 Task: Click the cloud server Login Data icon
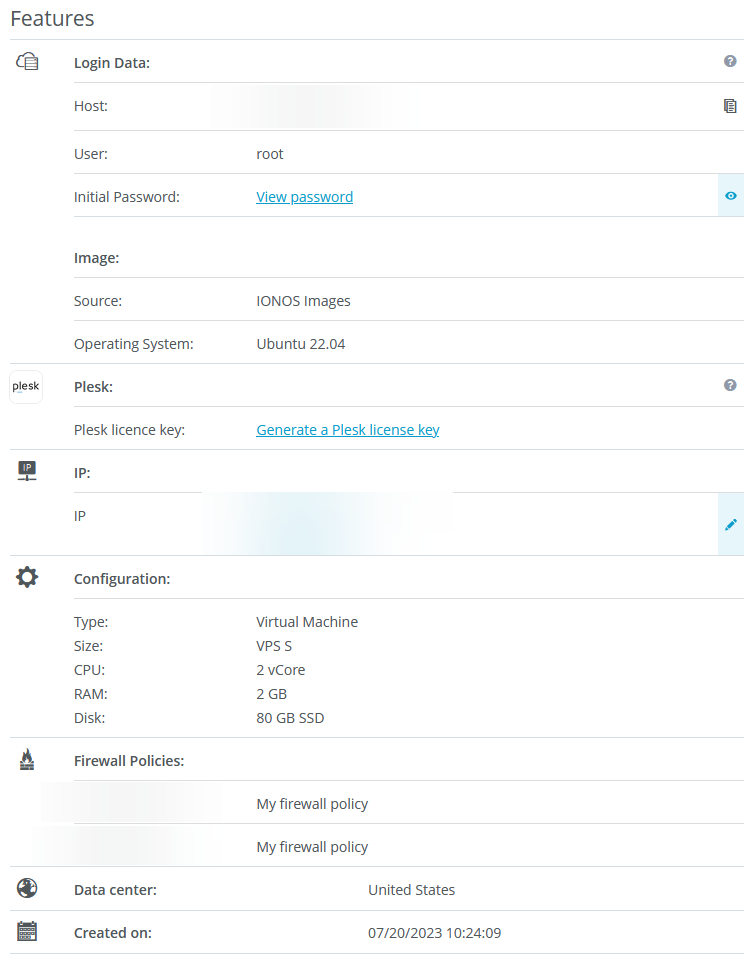(x=27, y=62)
